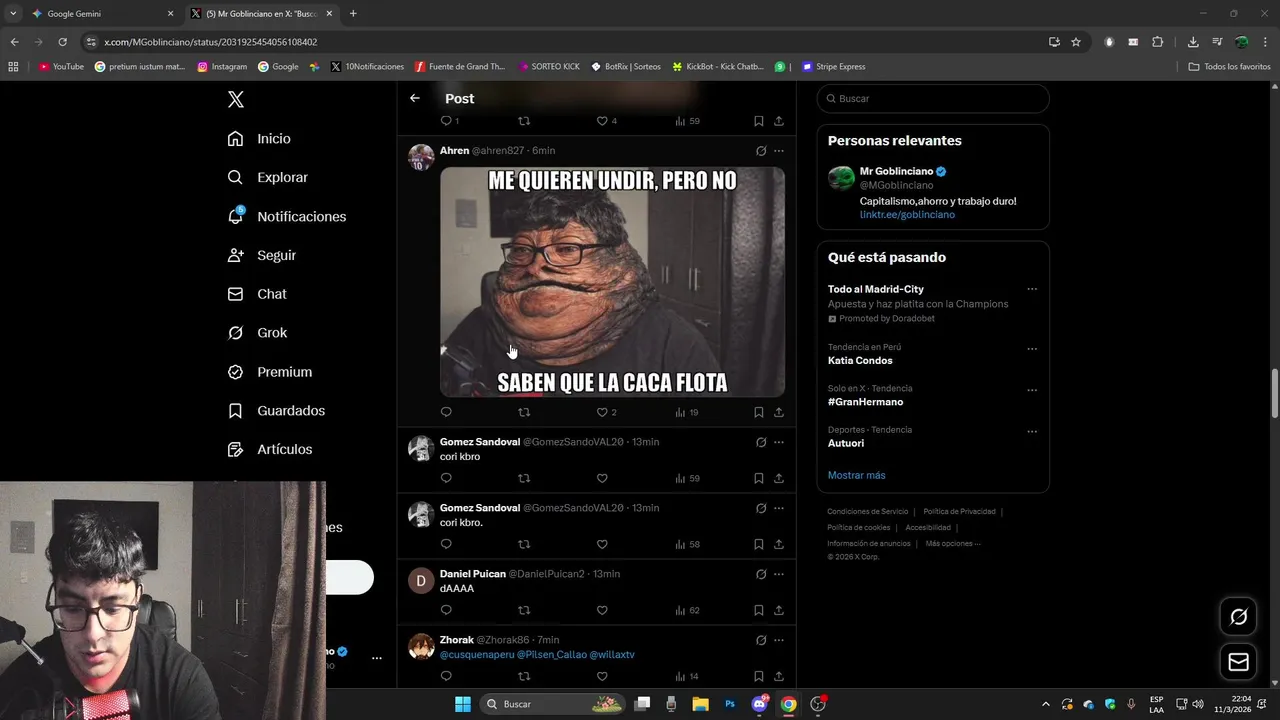The height and width of the screenshot is (720, 1280).
Task: Like the "cori kbro." reply with 58 views
Action: (602, 544)
